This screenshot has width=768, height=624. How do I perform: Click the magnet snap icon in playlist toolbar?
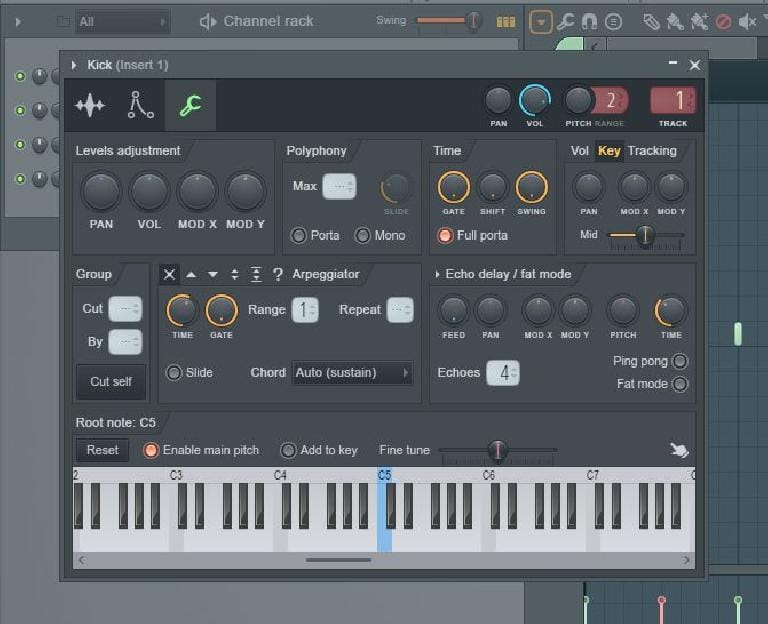590,21
